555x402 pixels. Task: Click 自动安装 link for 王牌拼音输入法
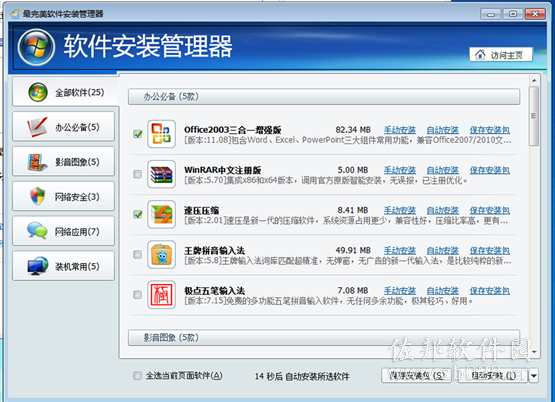tap(442, 251)
